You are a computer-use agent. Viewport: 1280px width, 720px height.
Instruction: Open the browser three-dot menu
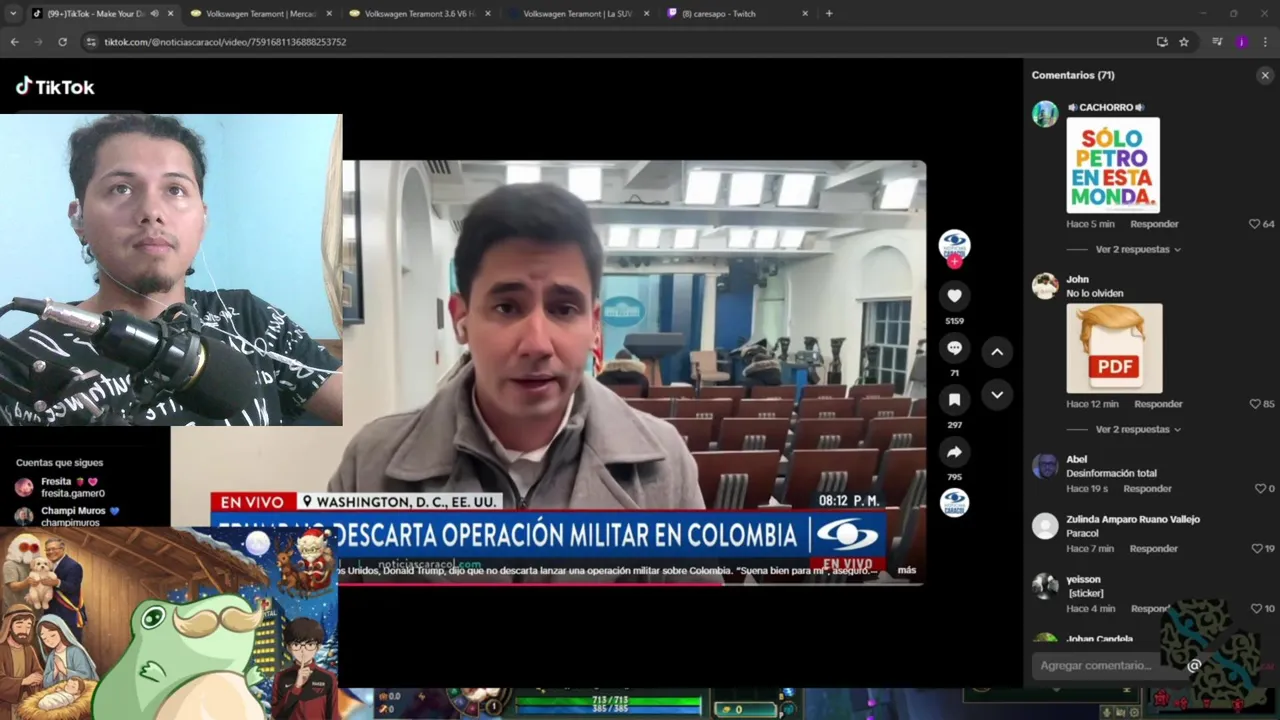pos(1265,42)
